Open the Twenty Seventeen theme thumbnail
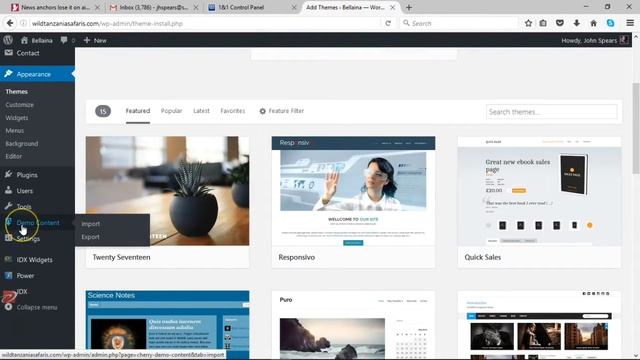Viewport: 640px width, 360px height. 167,191
